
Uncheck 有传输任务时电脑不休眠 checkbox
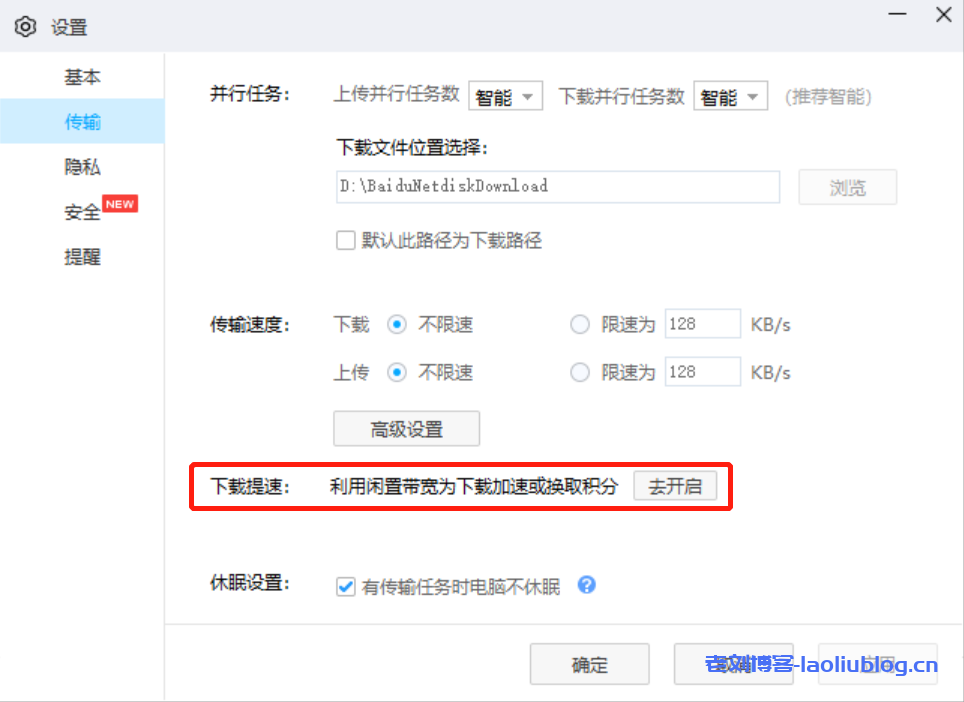tap(346, 587)
